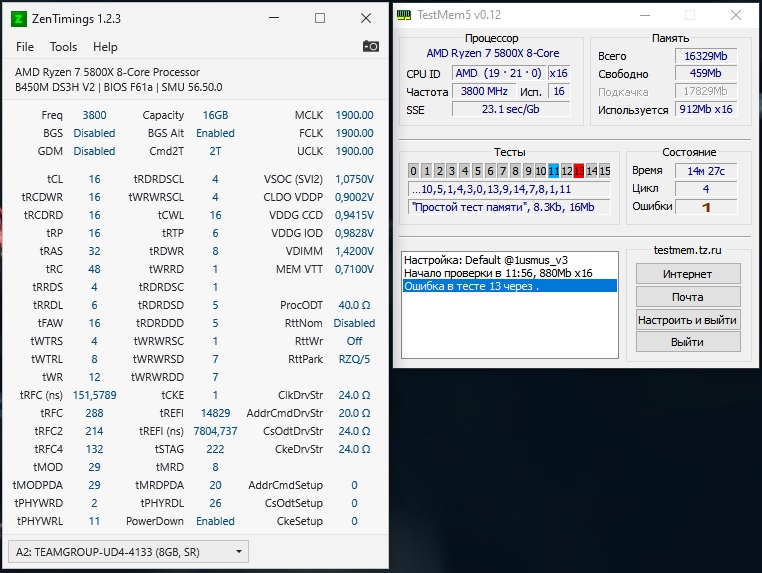
Task: Take a screenshot with ZenTimings camera icon
Action: (371, 47)
